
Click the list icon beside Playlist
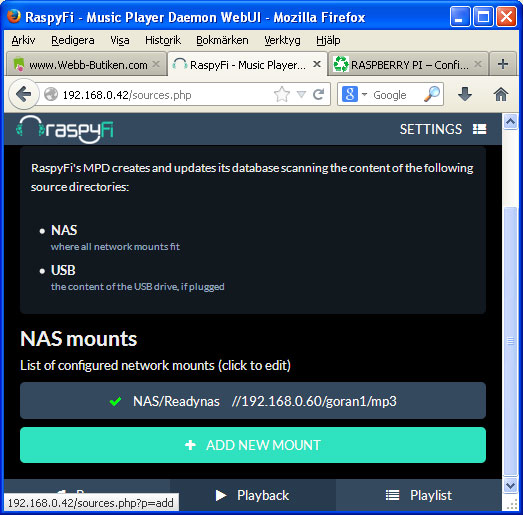click(x=393, y=495)
